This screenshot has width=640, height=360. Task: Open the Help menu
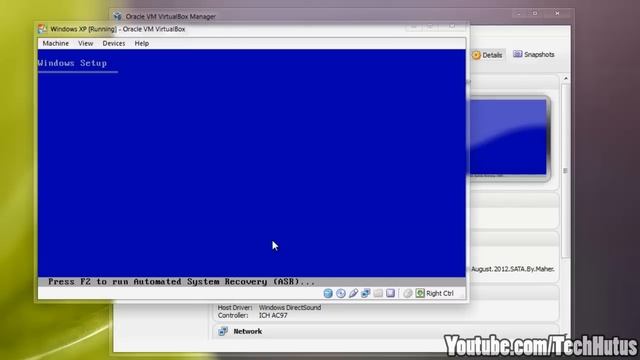tap(142, 43)
